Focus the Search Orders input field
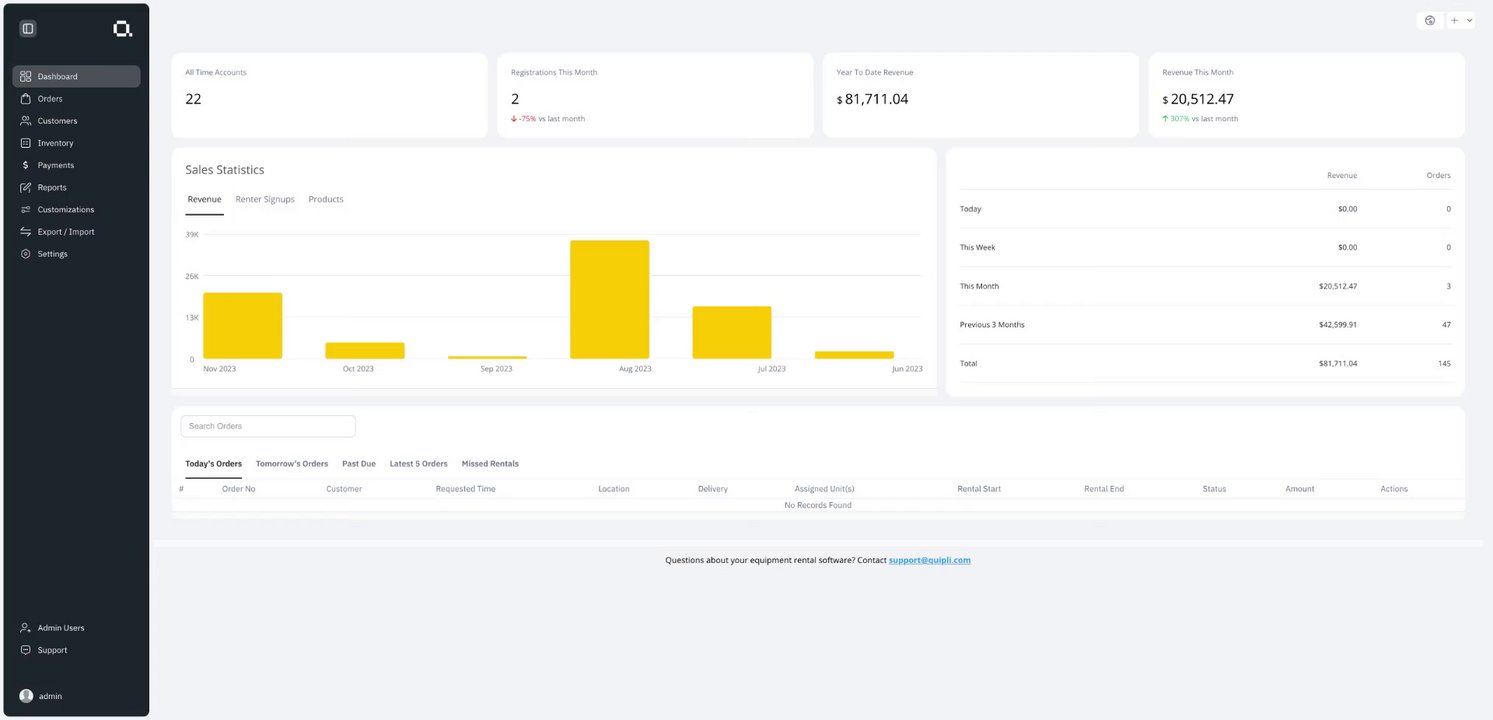The image size is (1493, 720). (268, 426)
